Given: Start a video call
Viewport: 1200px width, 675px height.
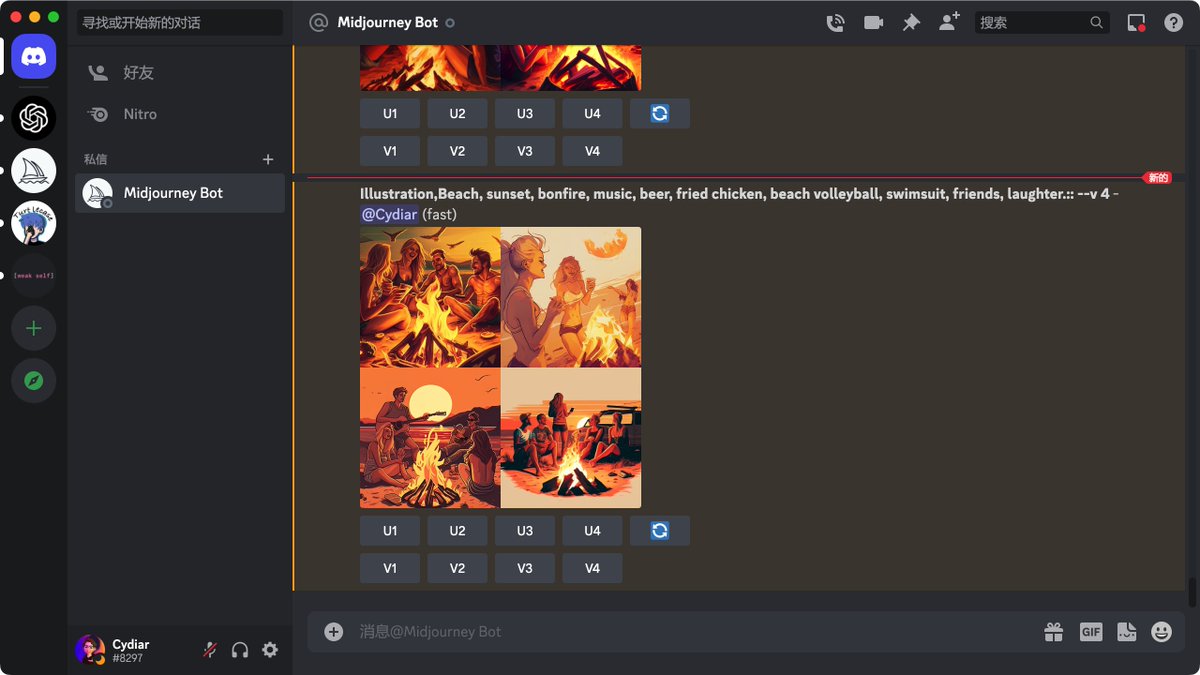Looking at the screenshot, I should (872, 22).
